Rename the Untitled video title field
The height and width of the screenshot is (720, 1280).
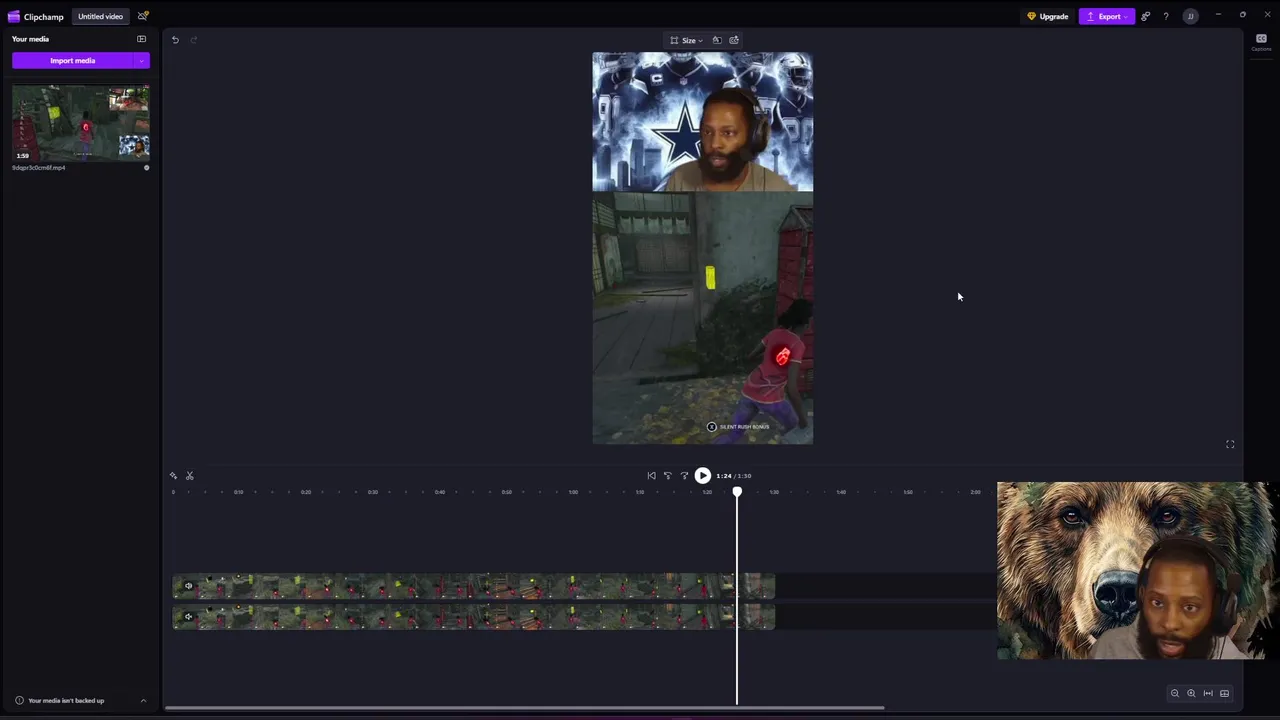point(100,16)
